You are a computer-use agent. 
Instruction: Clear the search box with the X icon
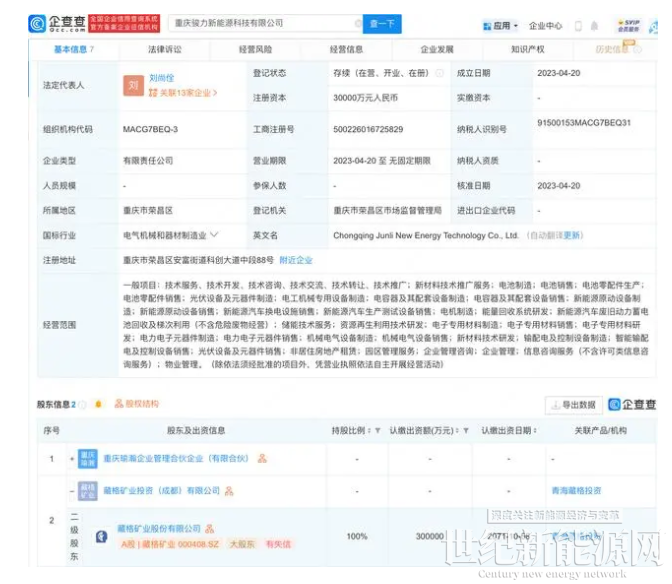[x=357, y=22]
